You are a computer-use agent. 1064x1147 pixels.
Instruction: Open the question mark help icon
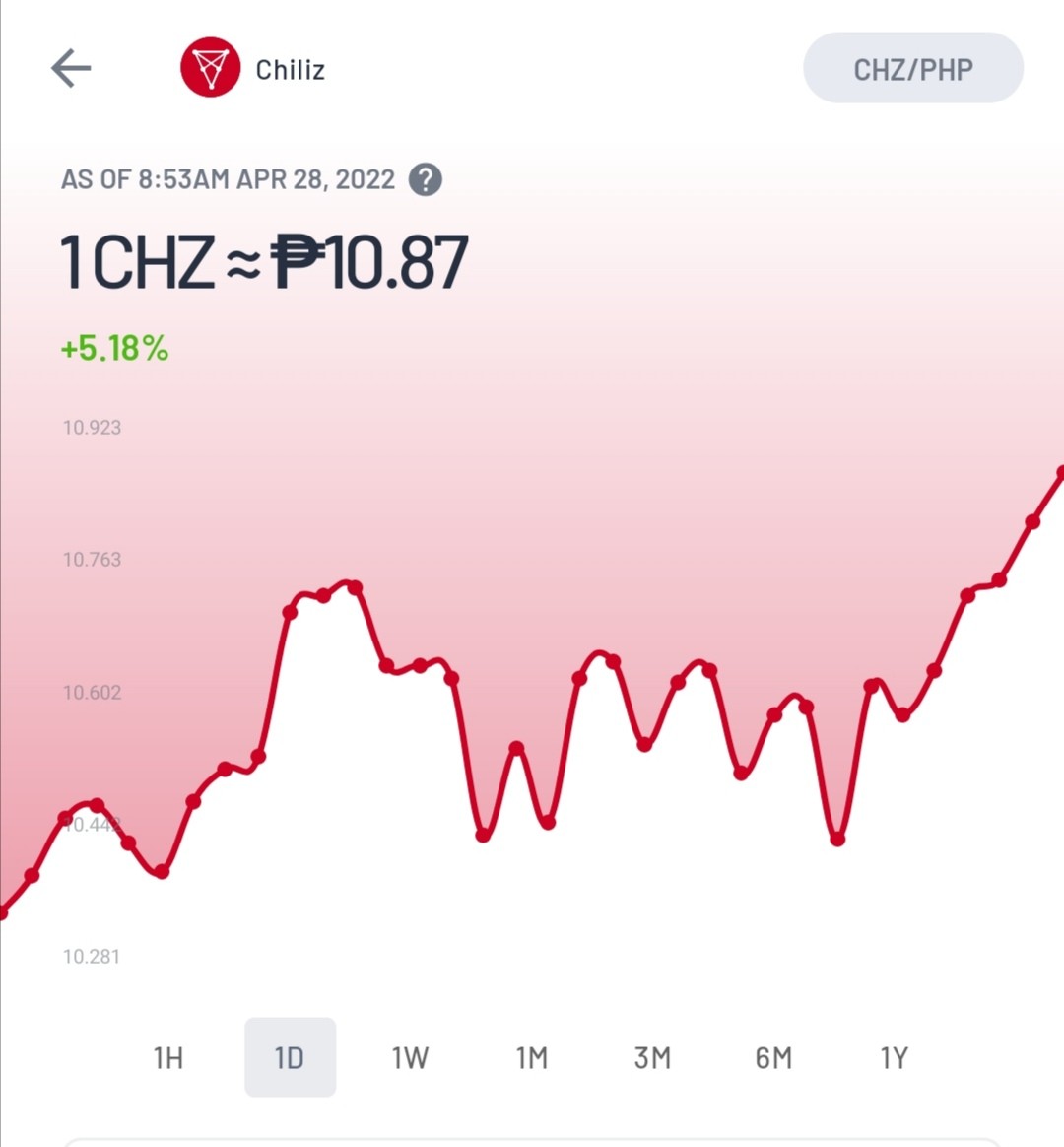pos(425,179)
